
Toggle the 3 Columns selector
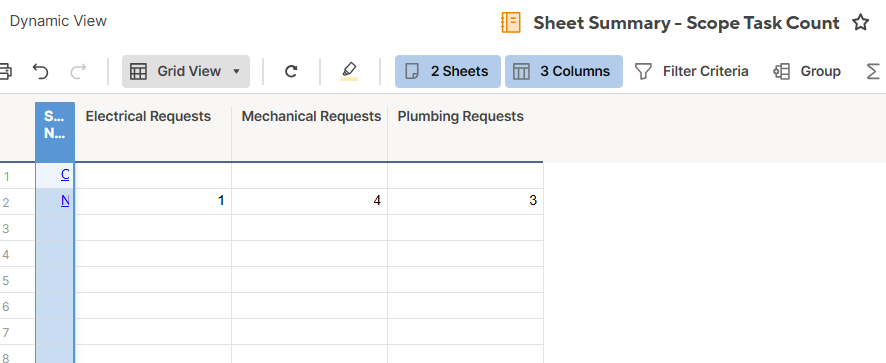[x=563, y=71]
